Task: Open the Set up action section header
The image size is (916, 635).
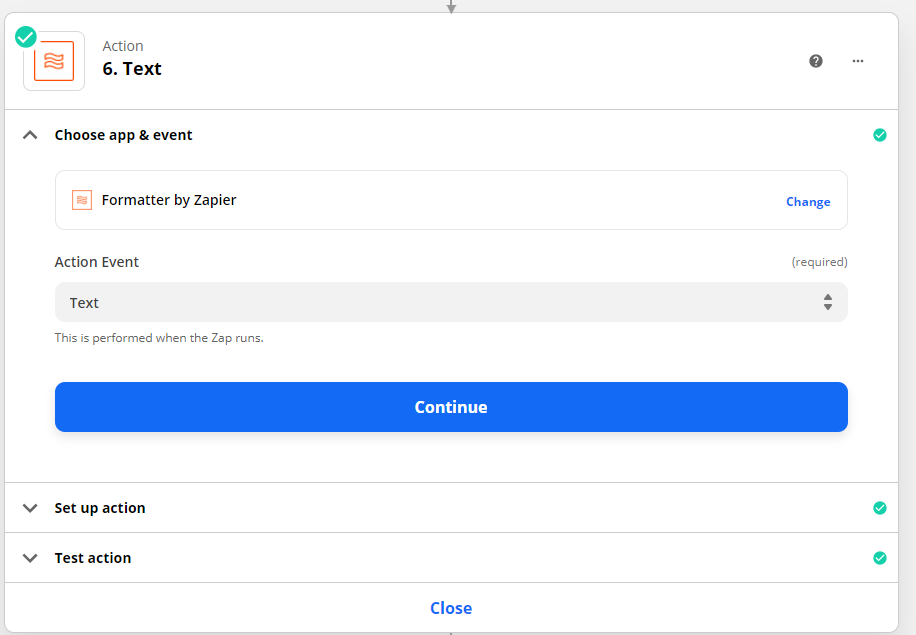Action: (451, 508)
